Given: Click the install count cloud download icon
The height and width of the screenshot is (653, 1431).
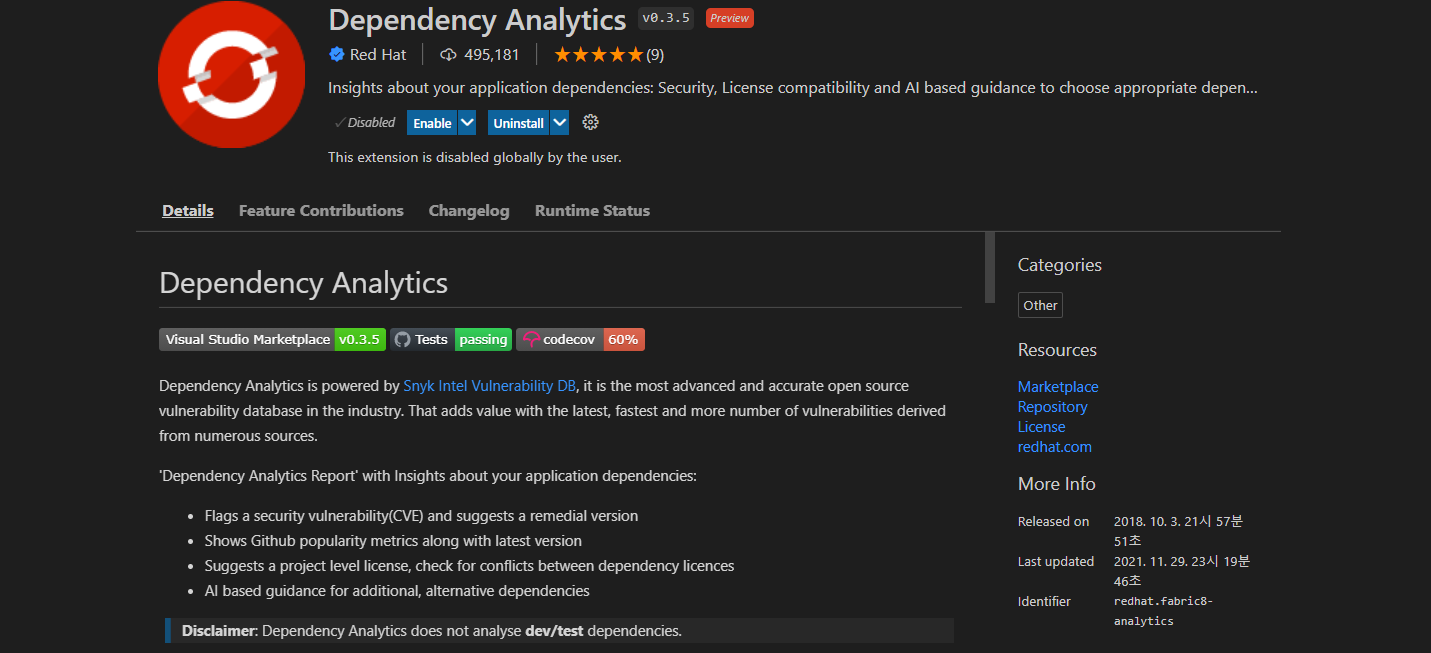Looking at the screenshot, I should coord(448,54).
